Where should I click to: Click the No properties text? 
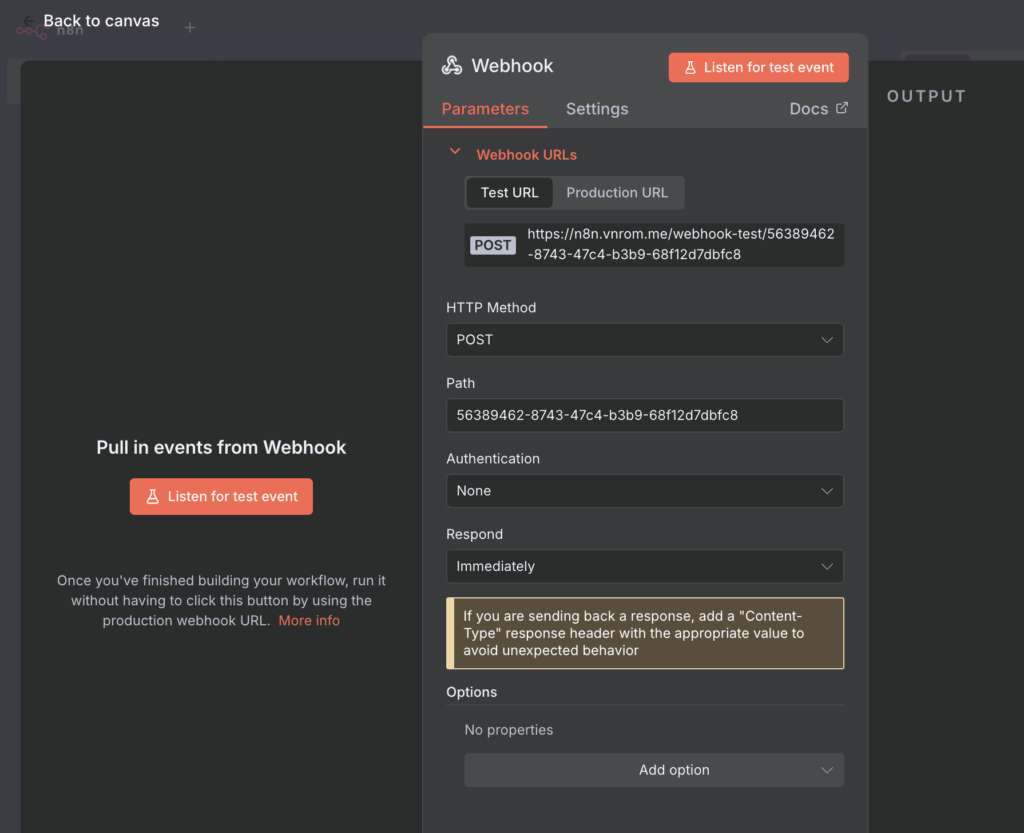[x=509, y=730]
